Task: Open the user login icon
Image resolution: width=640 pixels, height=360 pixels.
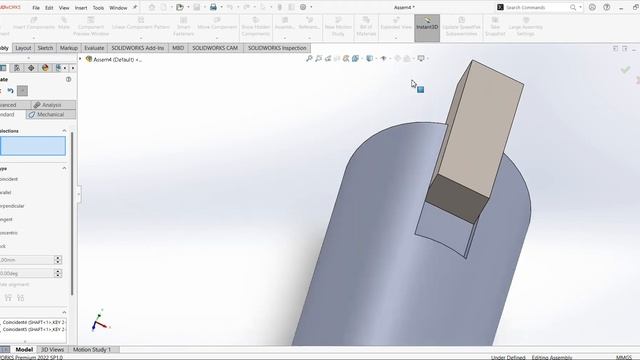Action: coord(592,7)
